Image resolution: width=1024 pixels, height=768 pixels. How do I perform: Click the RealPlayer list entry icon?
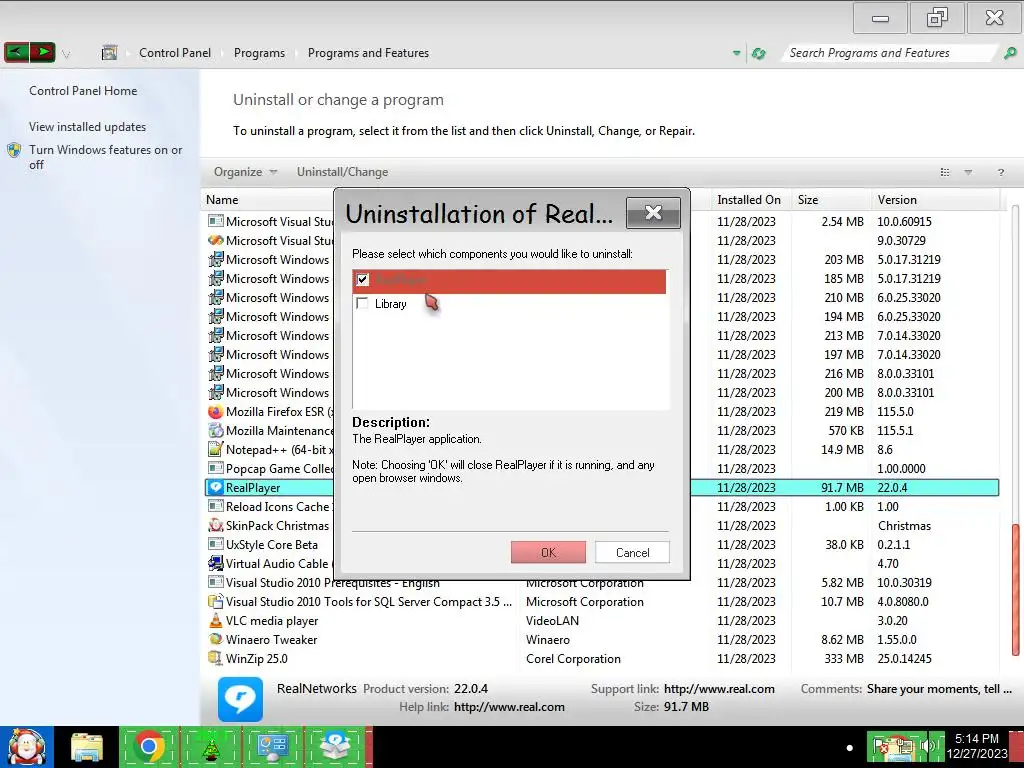(216, 488)
